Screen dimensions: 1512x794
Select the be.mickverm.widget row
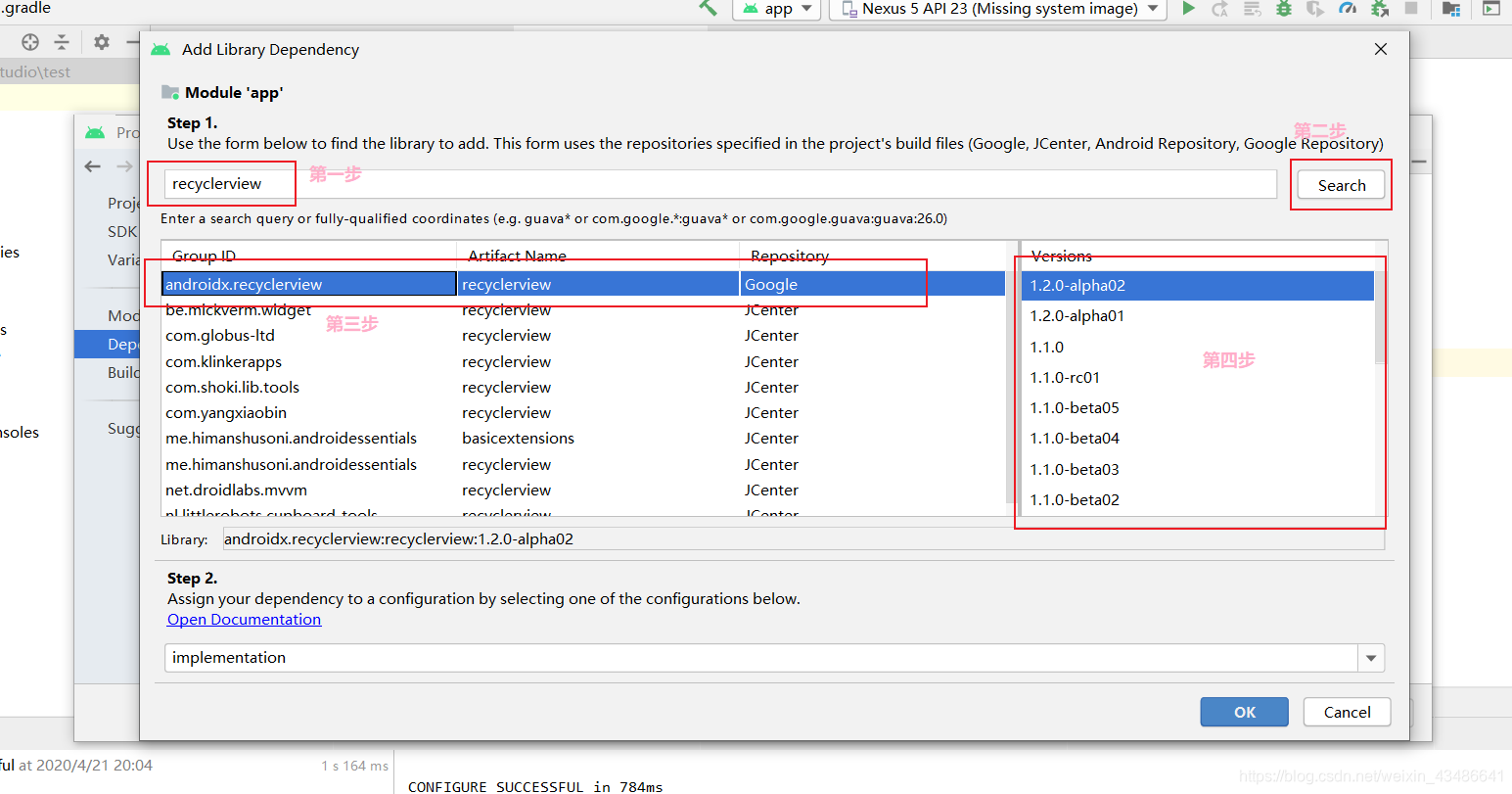click(583, 310)
